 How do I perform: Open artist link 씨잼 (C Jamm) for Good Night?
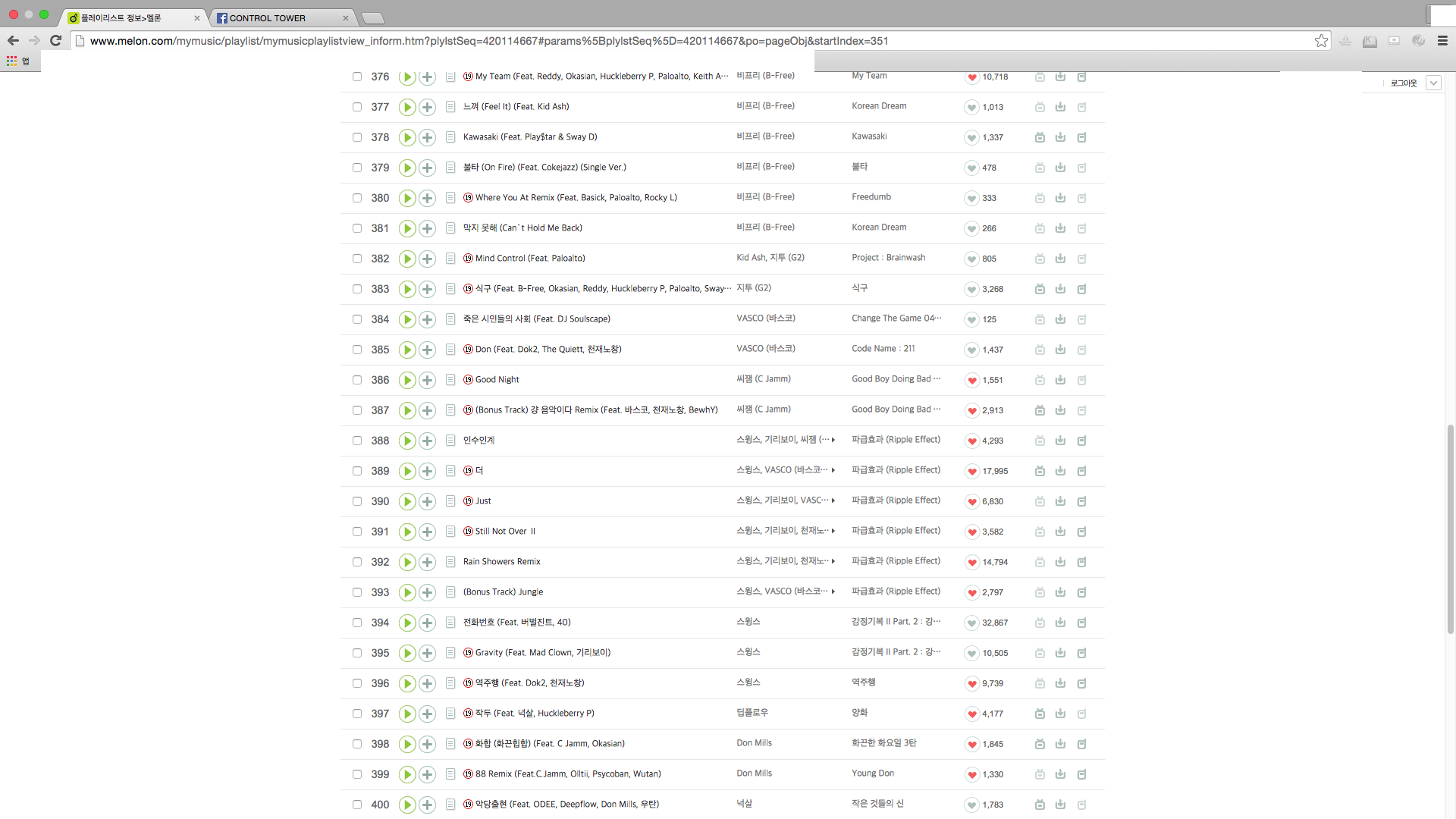(x=764, y=379)
